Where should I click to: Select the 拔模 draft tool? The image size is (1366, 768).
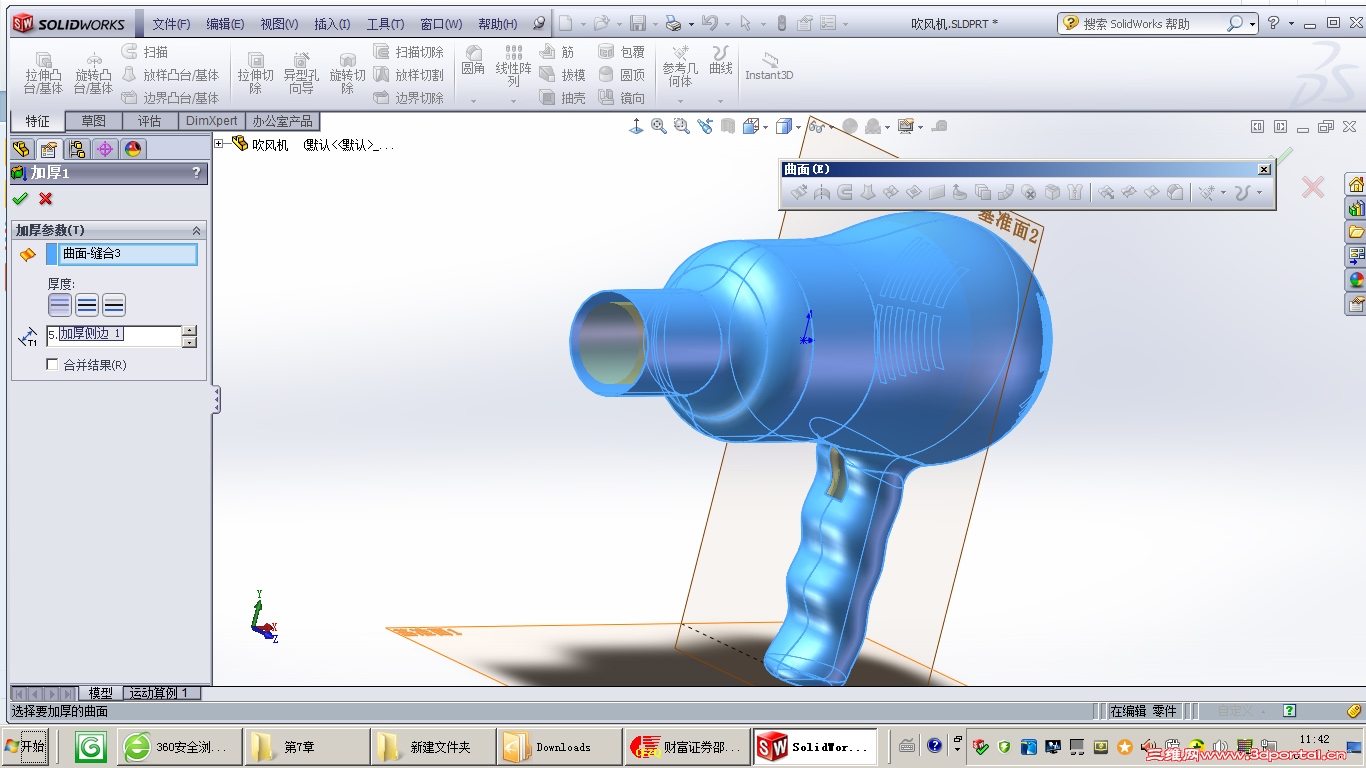tap(562, 75)
